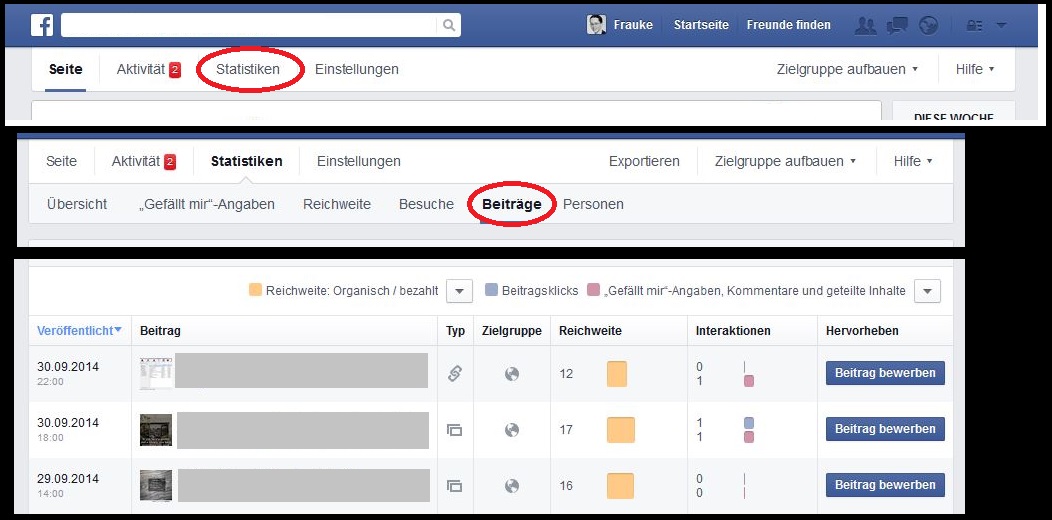Click reach bar for value 17

(621, 430)
